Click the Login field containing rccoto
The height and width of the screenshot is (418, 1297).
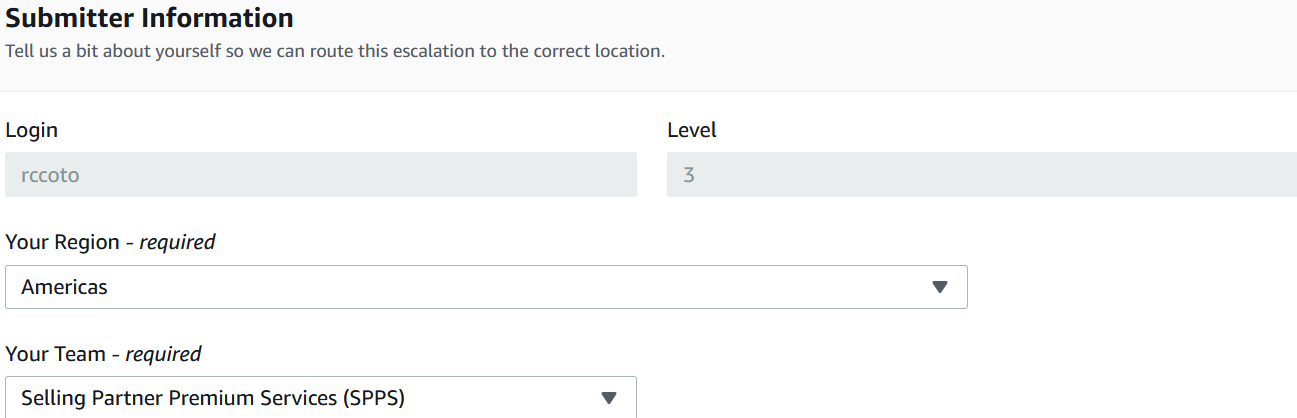coord(321,175)
